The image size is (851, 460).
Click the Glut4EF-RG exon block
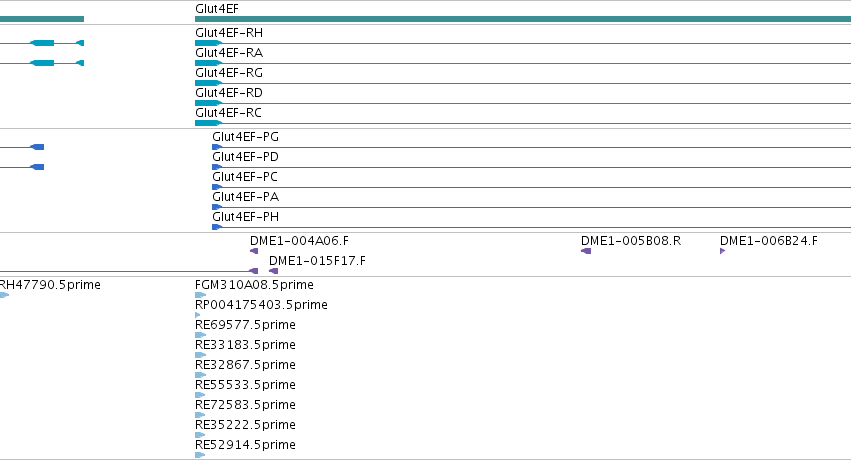coord(208,83)
